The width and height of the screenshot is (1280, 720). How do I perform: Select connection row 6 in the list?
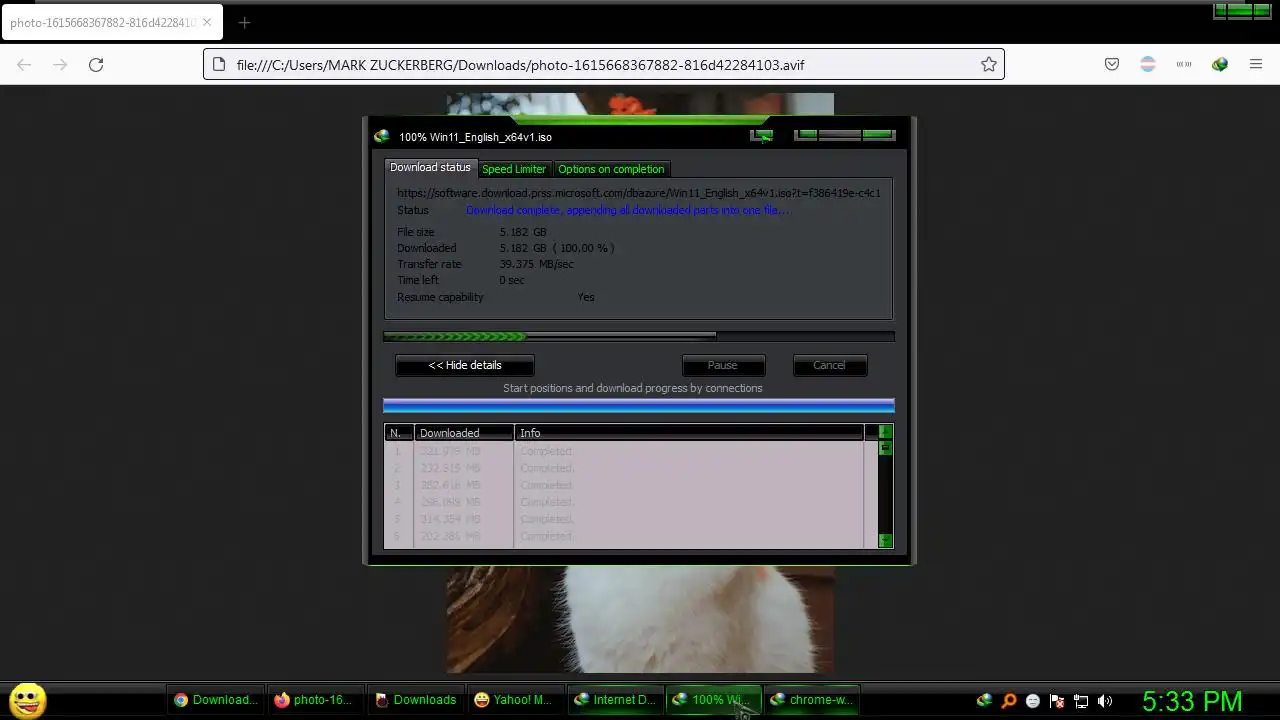point(624,536)
